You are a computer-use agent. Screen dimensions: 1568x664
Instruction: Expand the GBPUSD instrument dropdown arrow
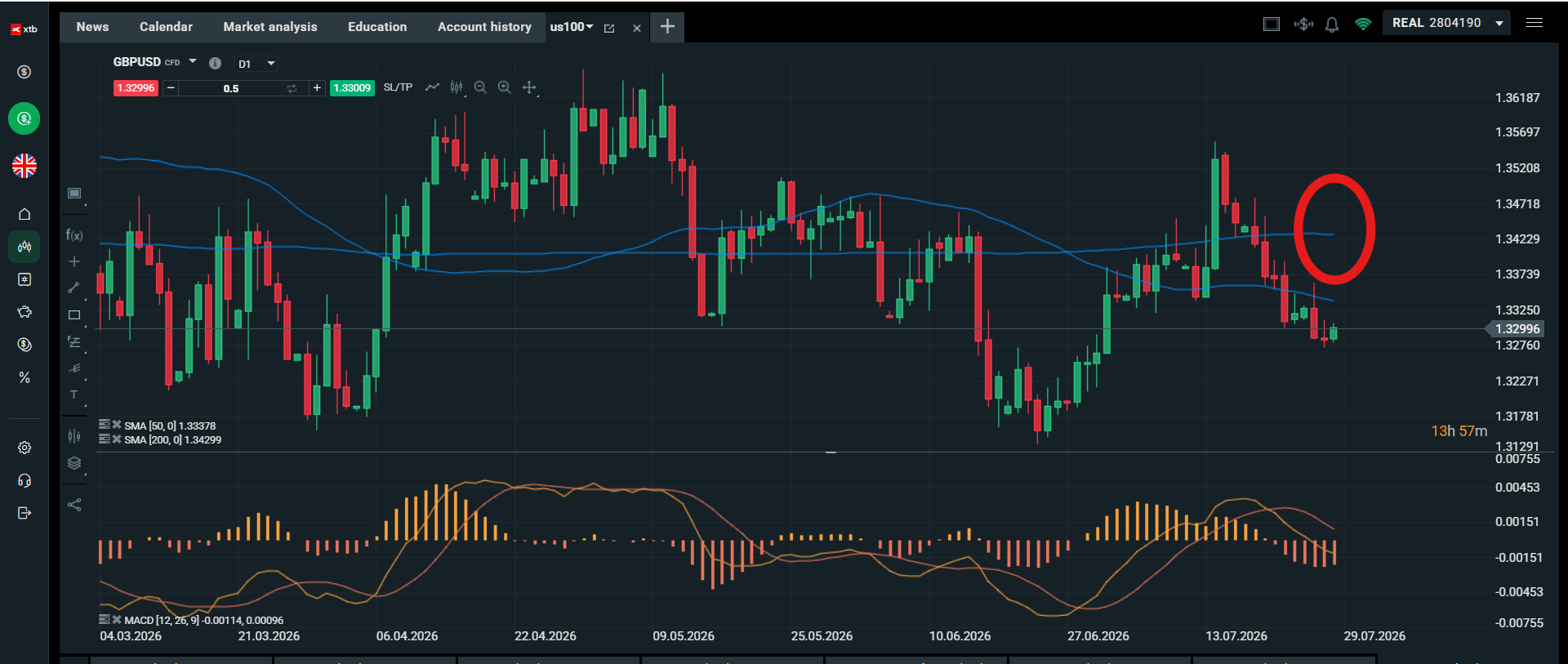193,61
